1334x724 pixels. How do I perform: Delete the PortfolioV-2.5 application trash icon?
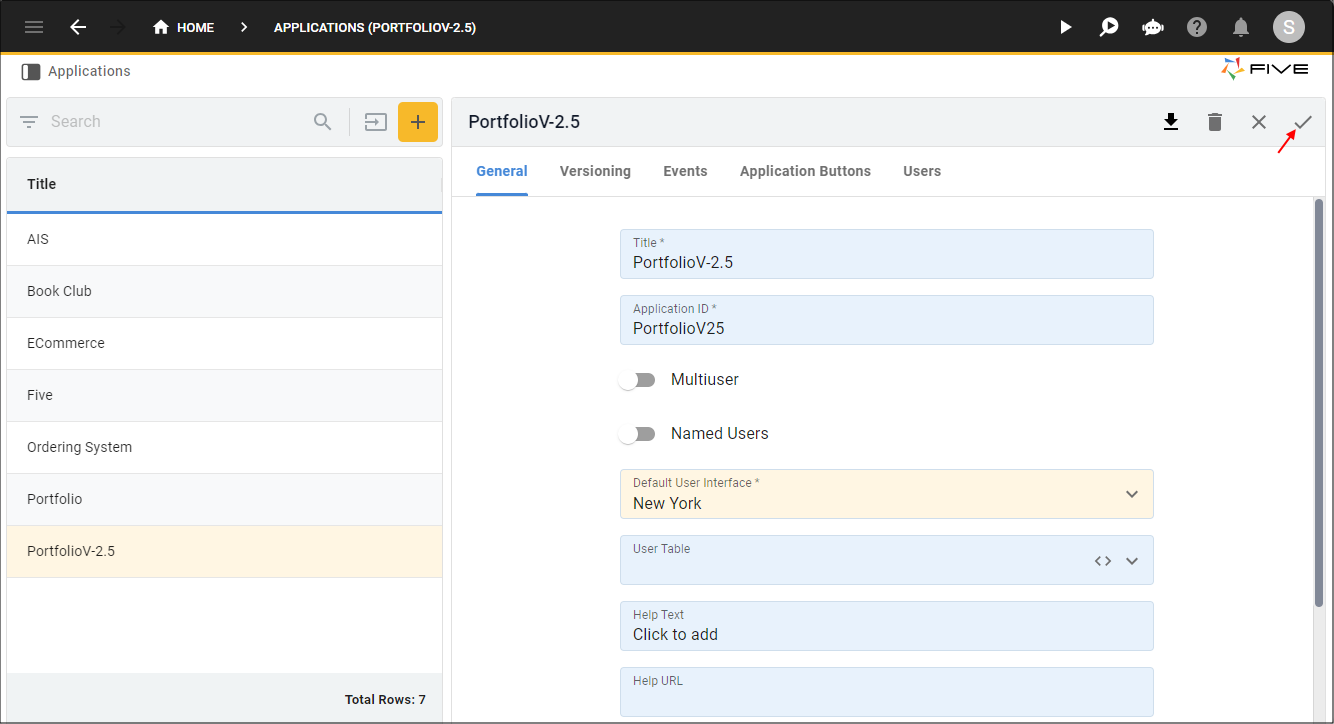click(x=1215, y=122)
